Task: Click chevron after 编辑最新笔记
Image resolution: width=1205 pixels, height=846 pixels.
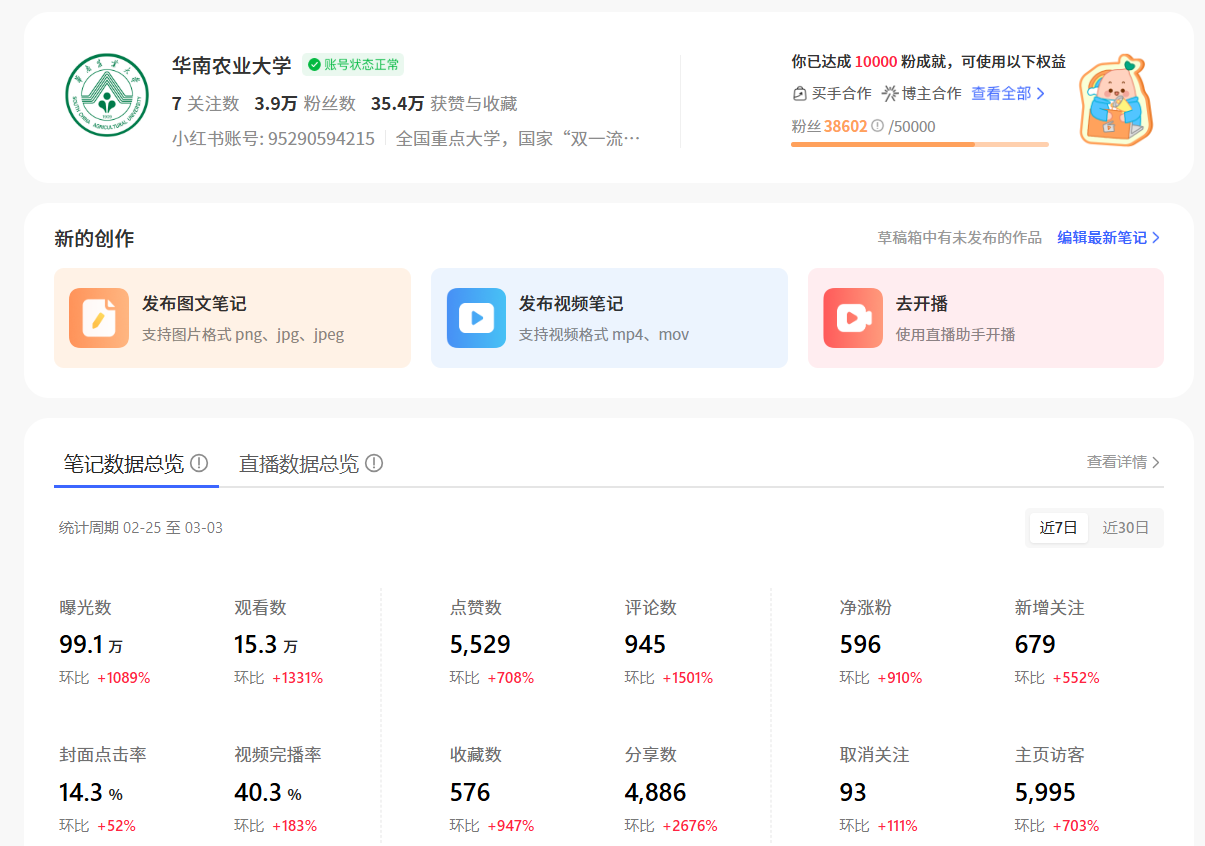Action: tap(1156, 238)
